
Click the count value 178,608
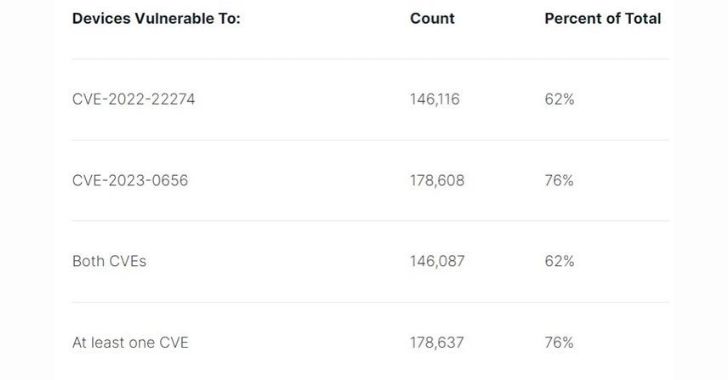pos(437,180)
